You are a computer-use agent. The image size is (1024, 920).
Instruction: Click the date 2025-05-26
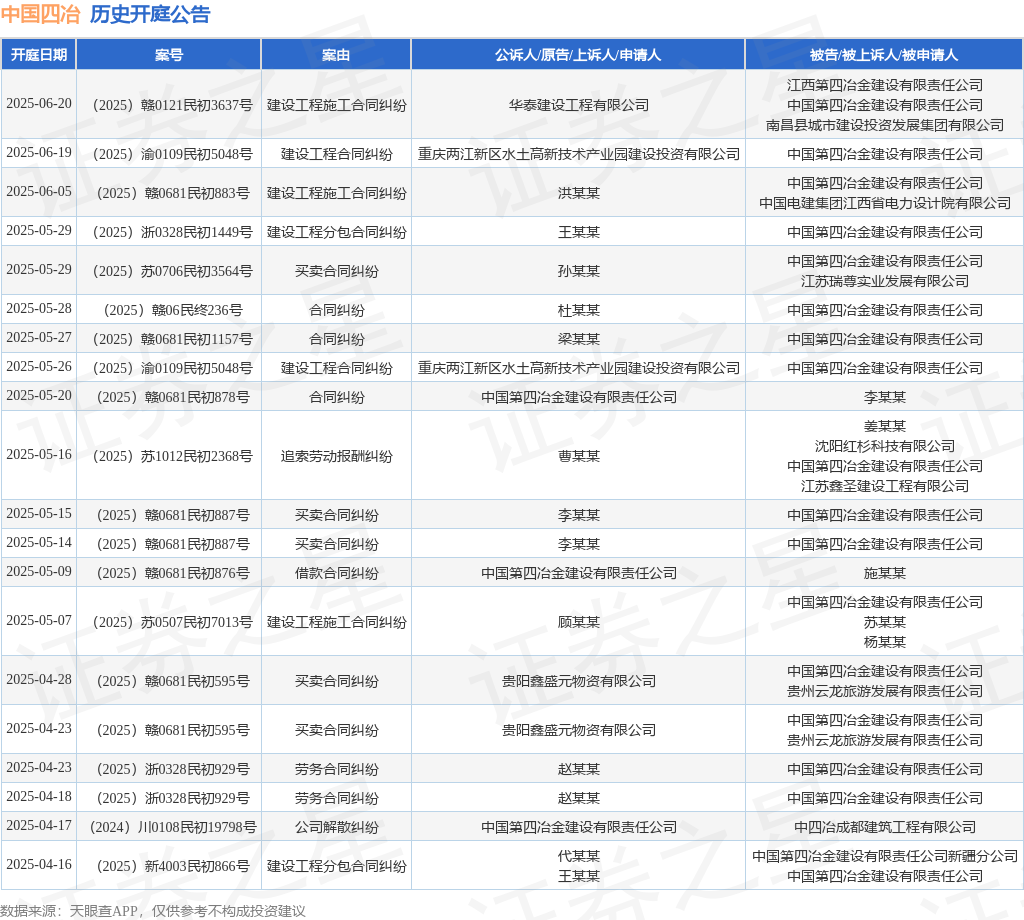point(39,366)
